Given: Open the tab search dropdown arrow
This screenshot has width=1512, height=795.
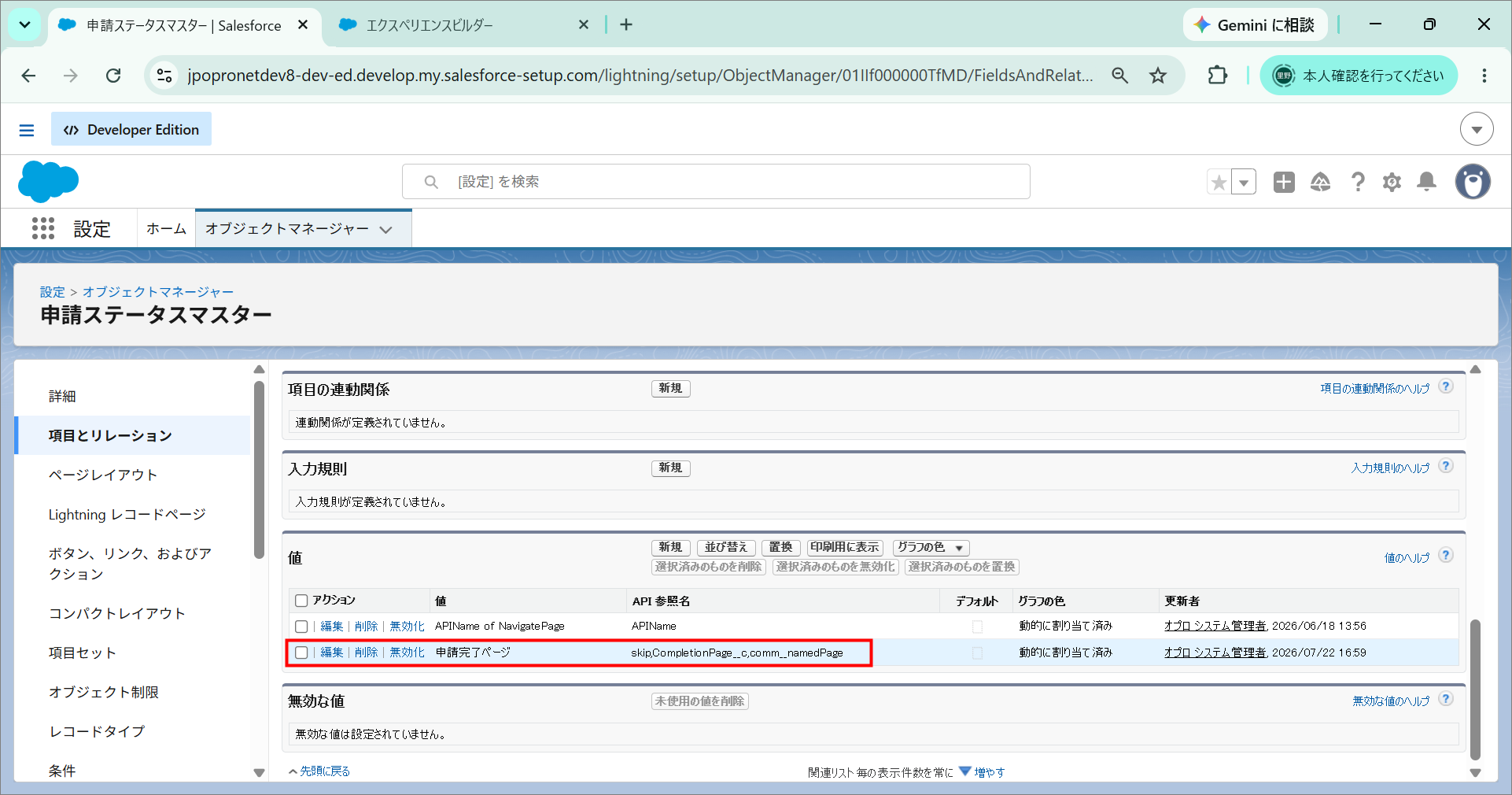Looking at the screenshot, I should 25,24.
